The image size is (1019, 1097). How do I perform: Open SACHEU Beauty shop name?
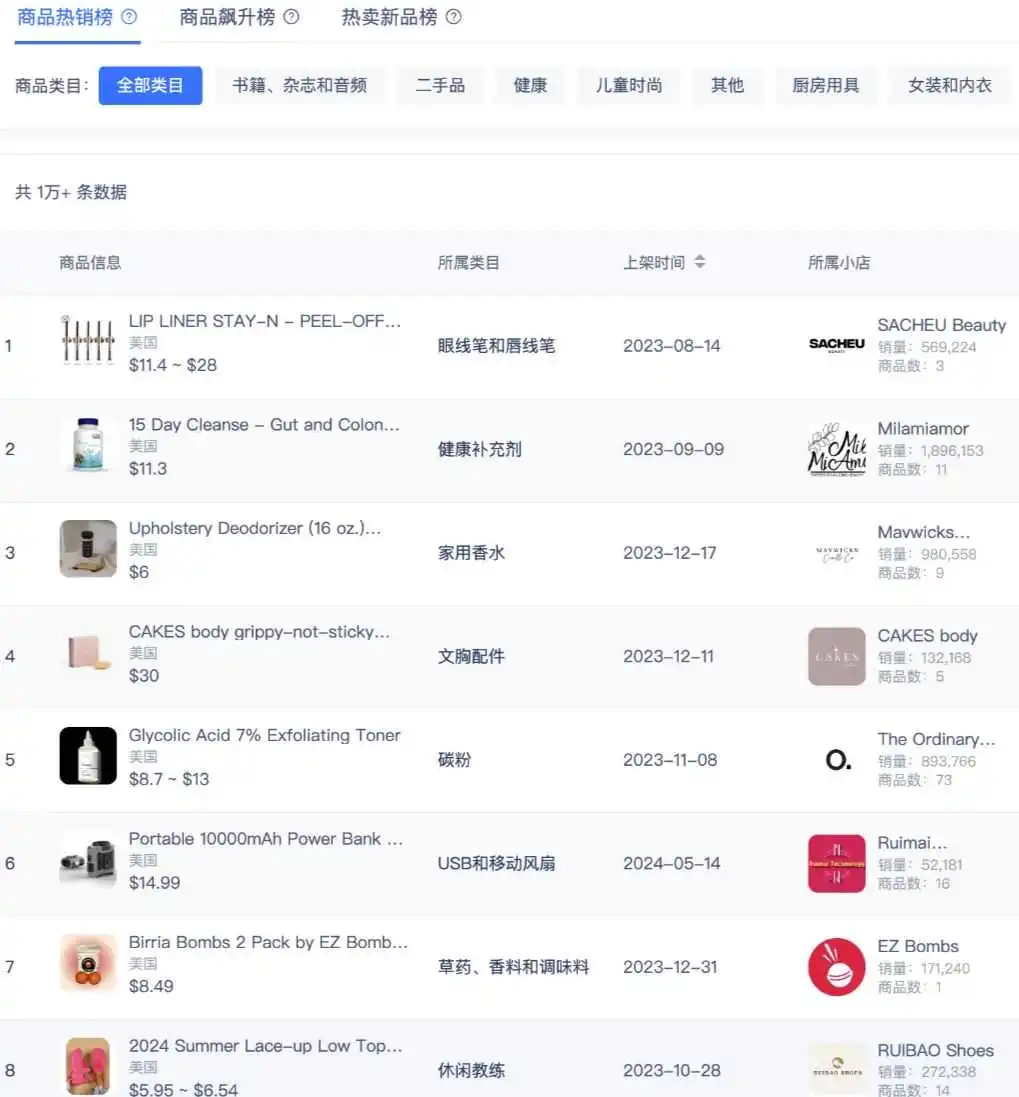941,325
